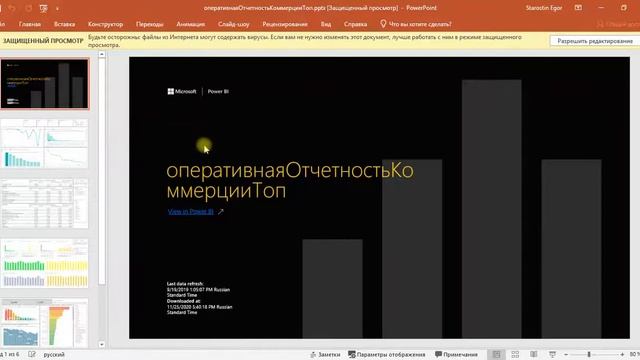Click the 'ЗАЩИЩЕННЫЙ ПРОСМОТР' label
This screenshot has width=640, height=360.
tap(43, 41)
